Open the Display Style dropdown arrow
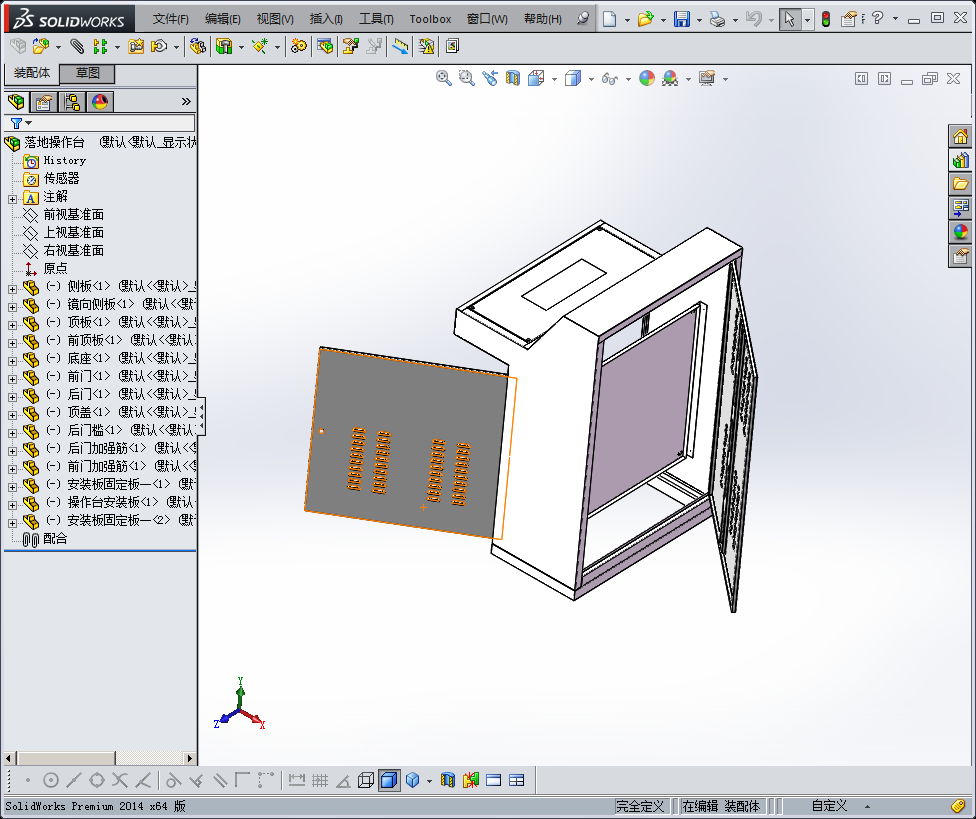976x819 pixels. click(591, 79)
